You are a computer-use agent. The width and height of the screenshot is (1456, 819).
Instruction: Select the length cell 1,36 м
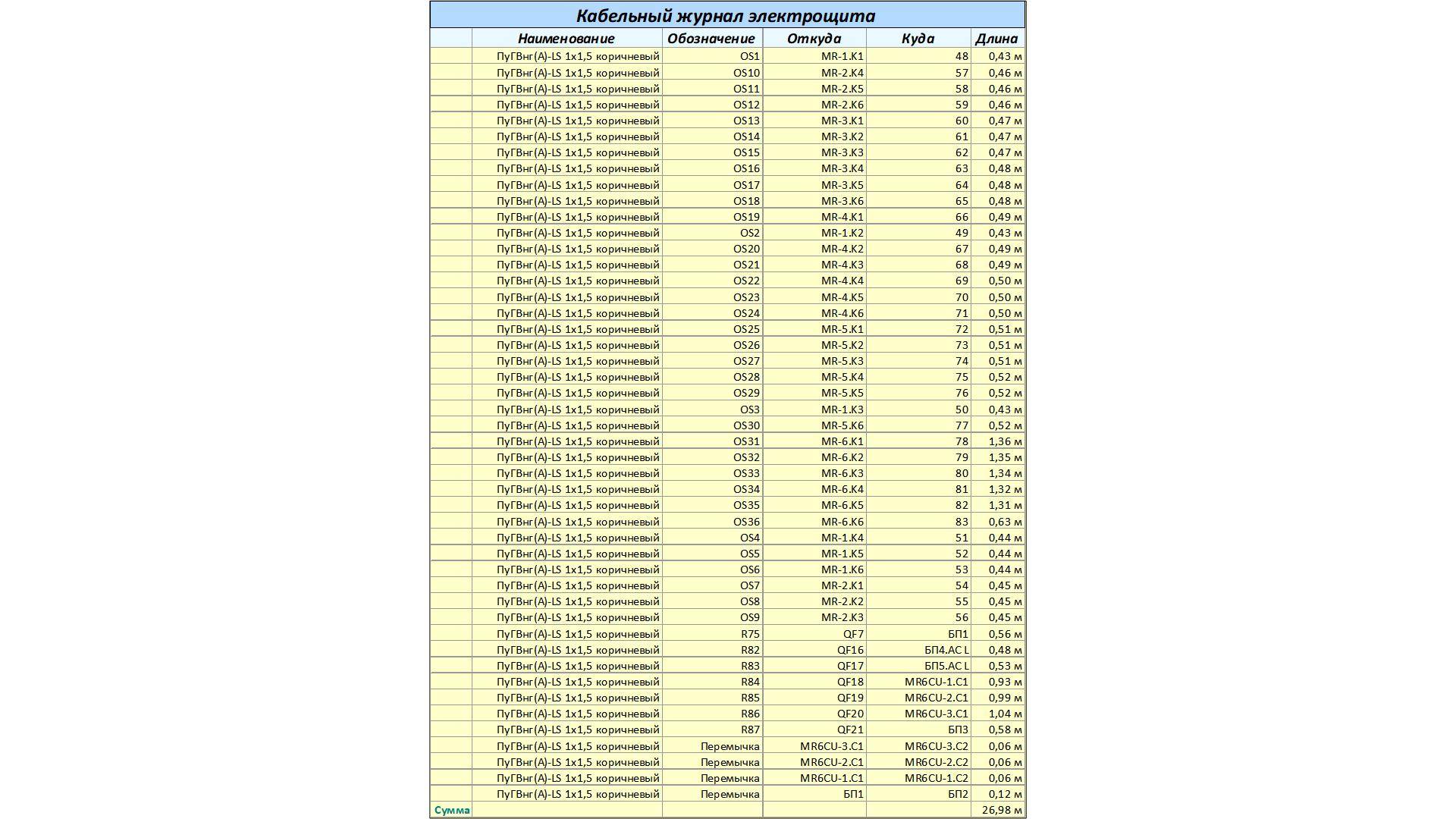pos(1004,441)
